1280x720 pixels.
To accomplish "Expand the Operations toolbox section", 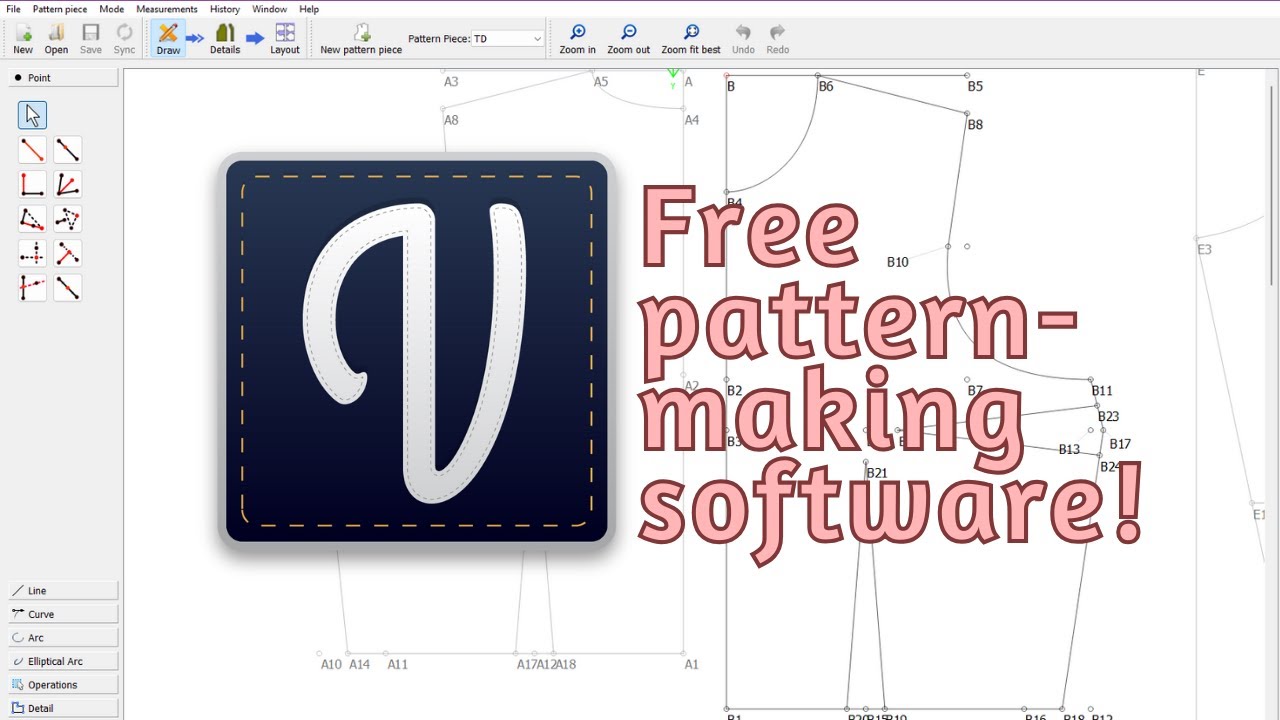I will click(x=63, y=685).
